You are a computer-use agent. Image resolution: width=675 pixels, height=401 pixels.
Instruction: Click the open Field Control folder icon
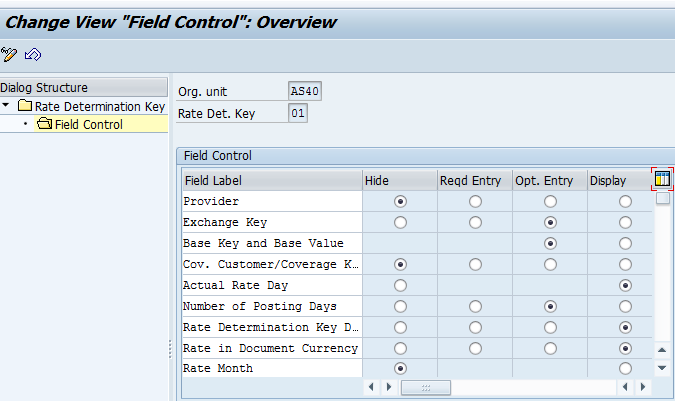click(44, 124)
